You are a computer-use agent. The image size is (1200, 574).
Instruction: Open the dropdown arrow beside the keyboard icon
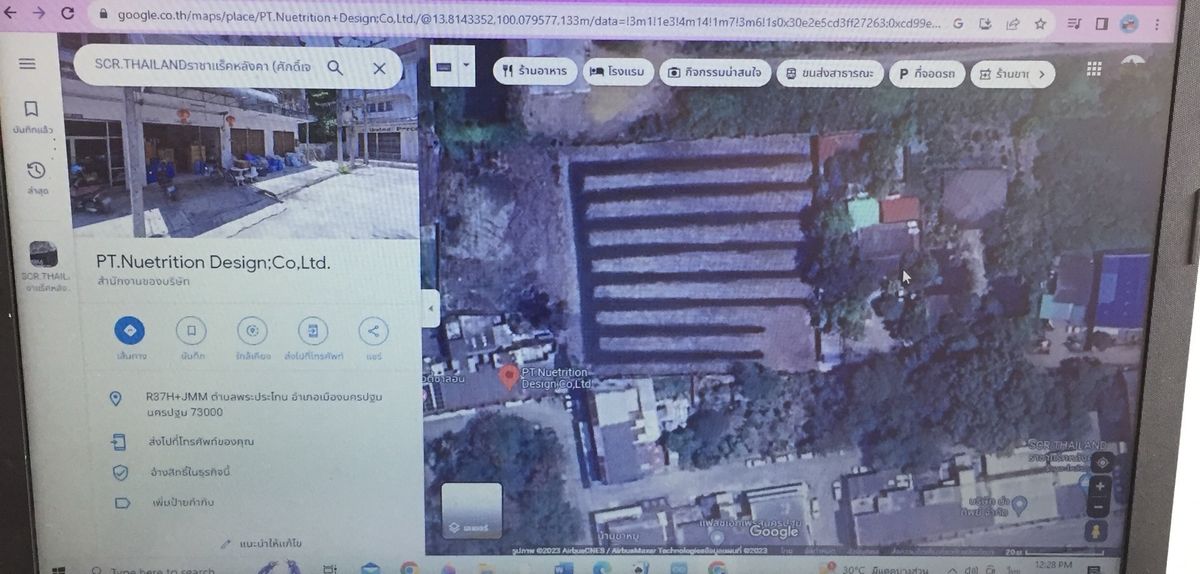pos(466,67)
